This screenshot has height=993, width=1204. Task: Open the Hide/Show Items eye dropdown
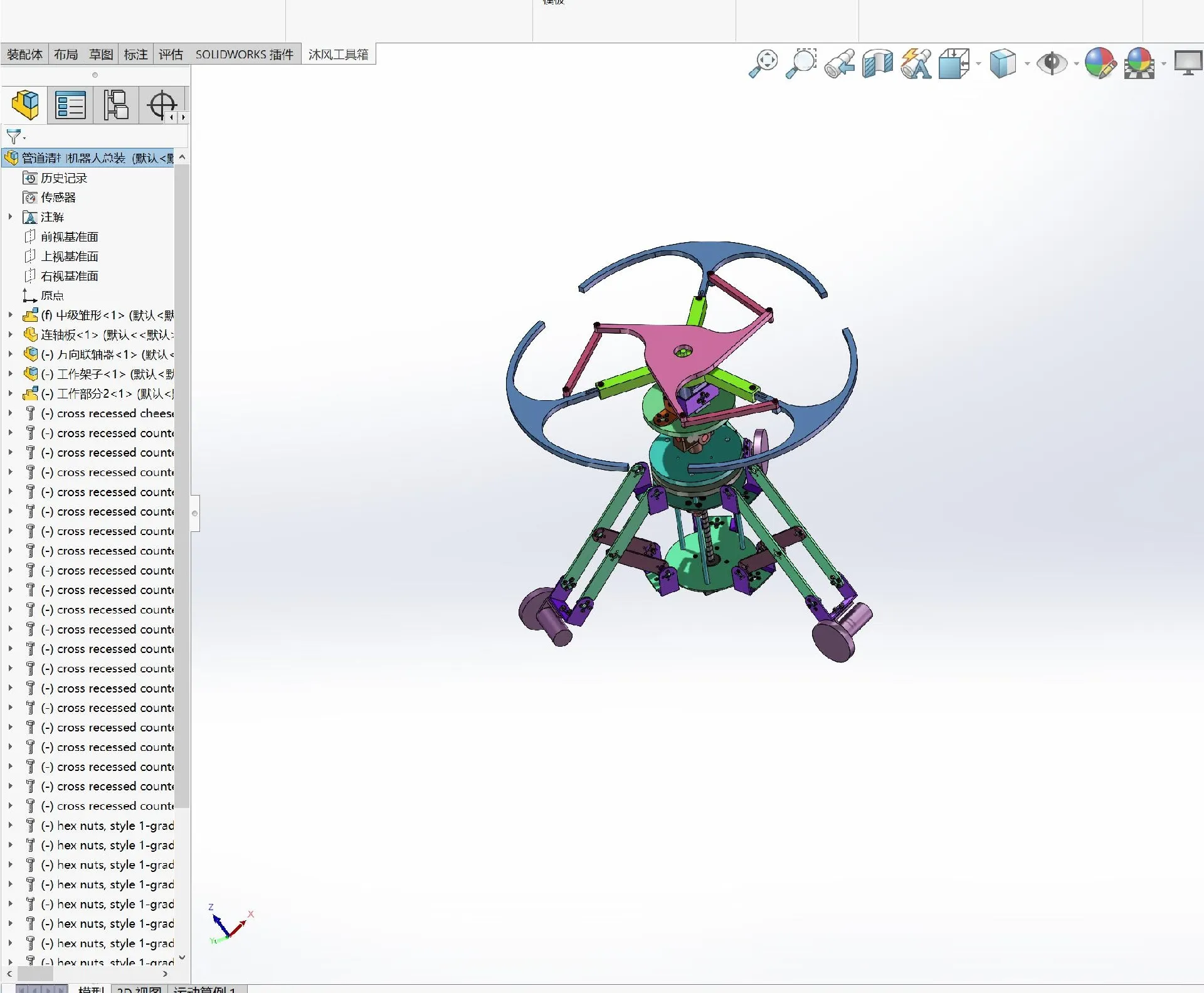[1076, 63]
